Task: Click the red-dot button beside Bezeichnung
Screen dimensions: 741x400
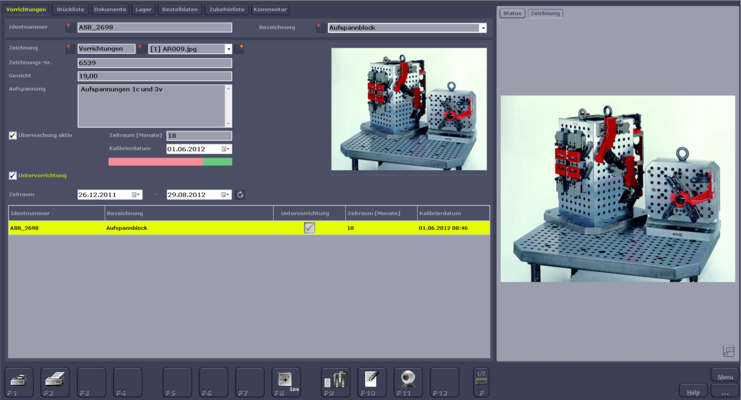Action: pos(320,28)
